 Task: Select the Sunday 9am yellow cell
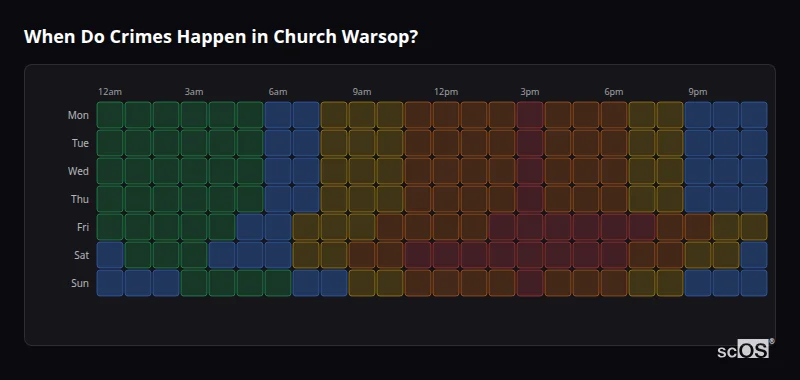[x=362, y=283]
